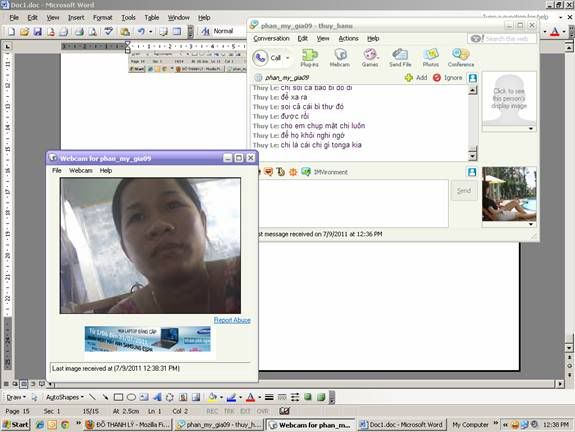575x432 pixels.
Task: Open the Actions menu in chat window
Action: (x=348, y=38)
